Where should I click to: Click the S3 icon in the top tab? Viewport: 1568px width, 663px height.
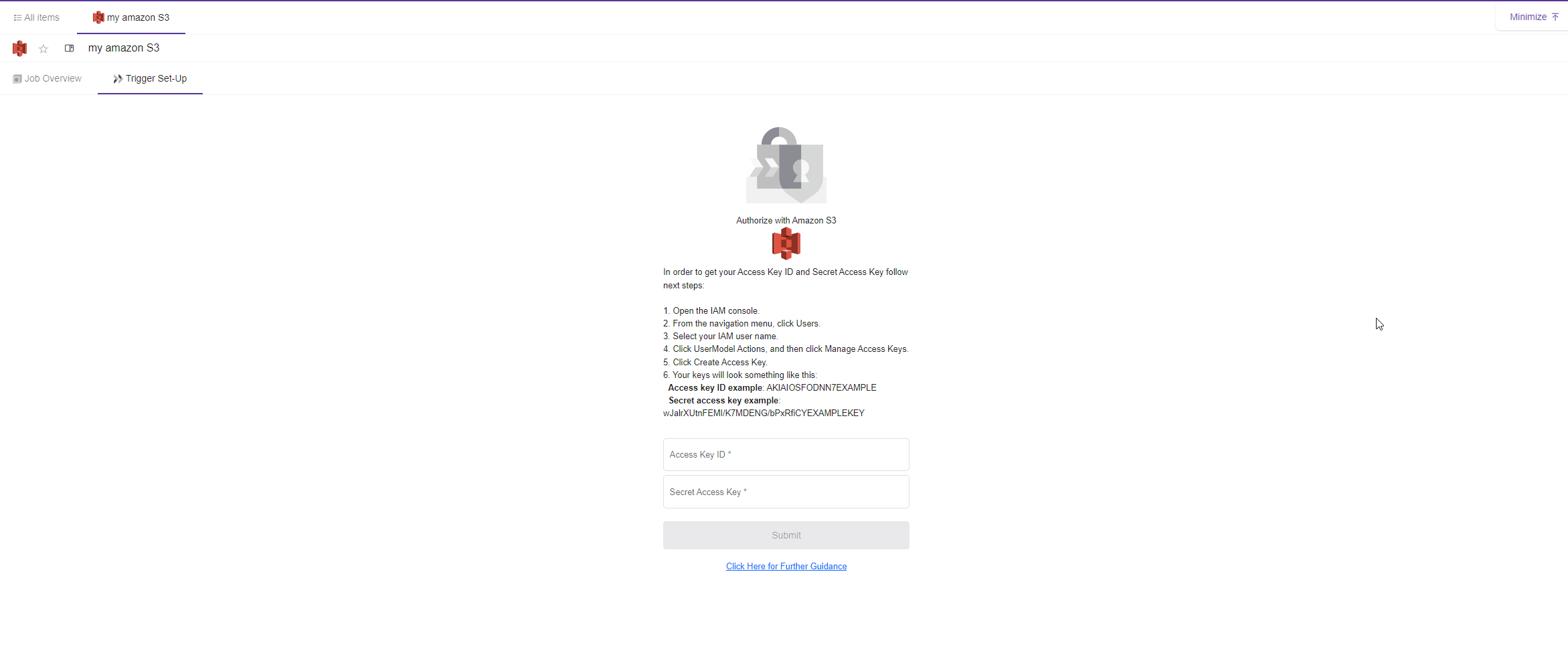tap(98, 17)
